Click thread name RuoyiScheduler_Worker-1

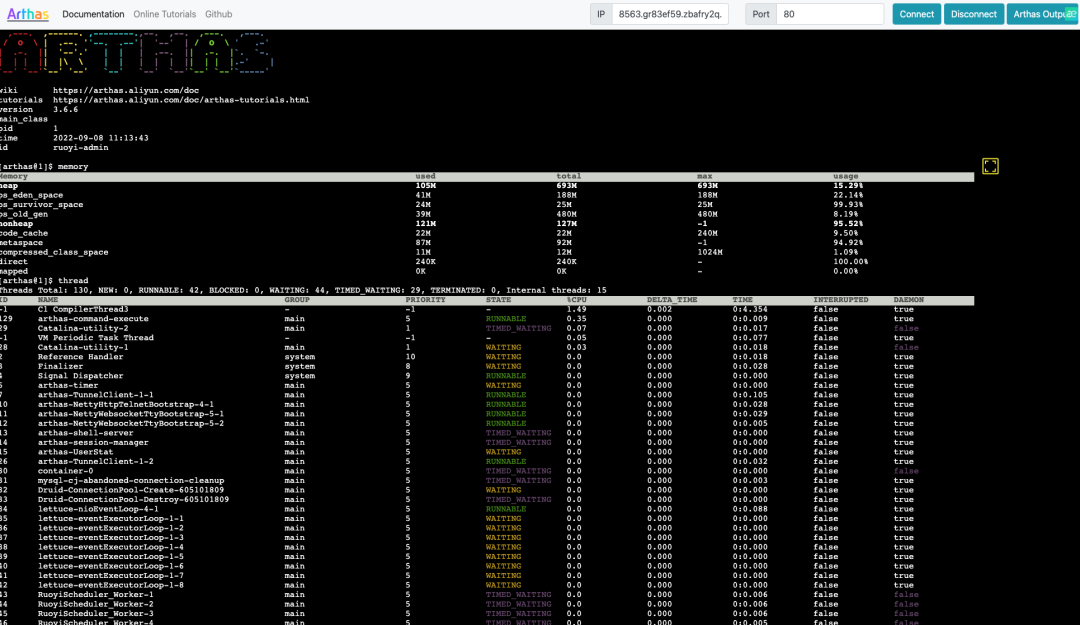click(96, 595)
